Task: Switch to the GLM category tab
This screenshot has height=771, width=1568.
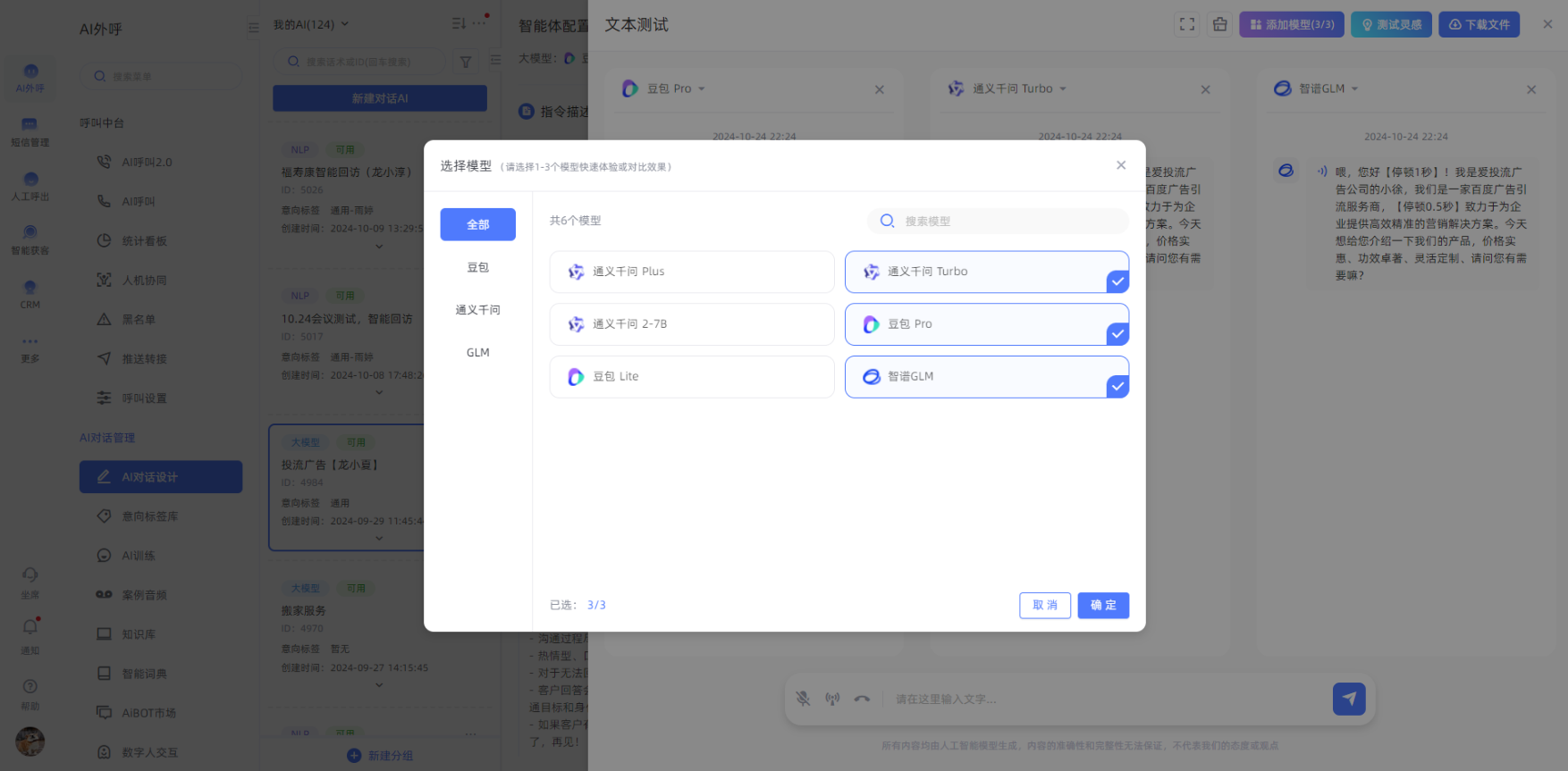Action: tap(477, 353)
